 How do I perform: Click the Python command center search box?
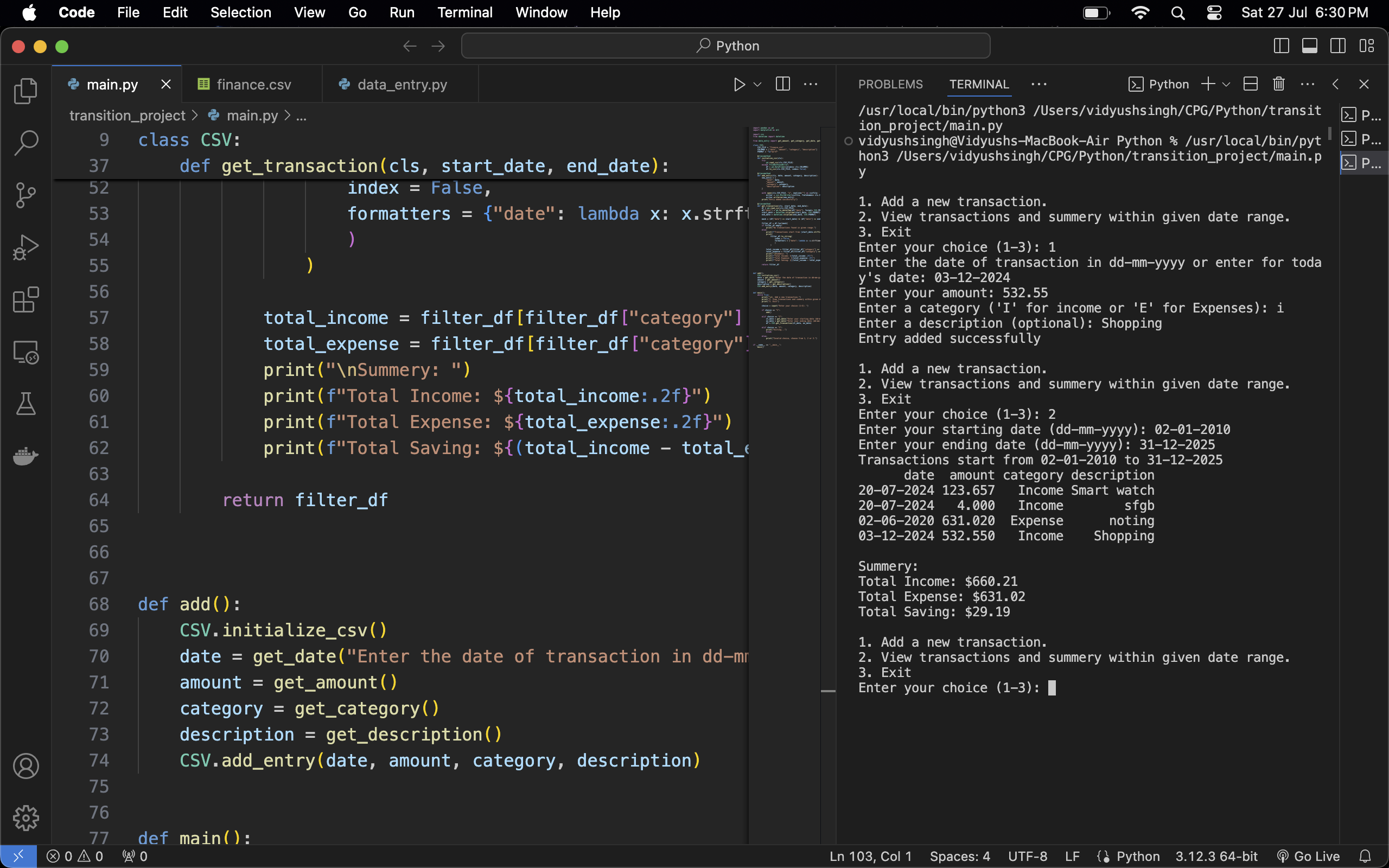tap(725, 46)
